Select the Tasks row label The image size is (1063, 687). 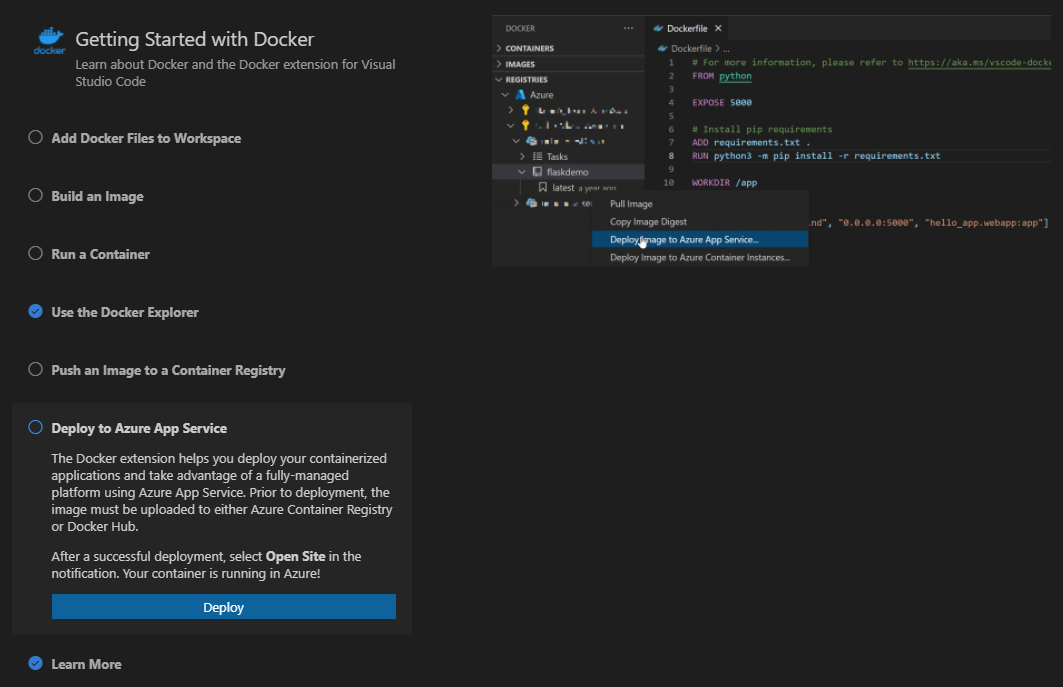[x=557, y=157]
